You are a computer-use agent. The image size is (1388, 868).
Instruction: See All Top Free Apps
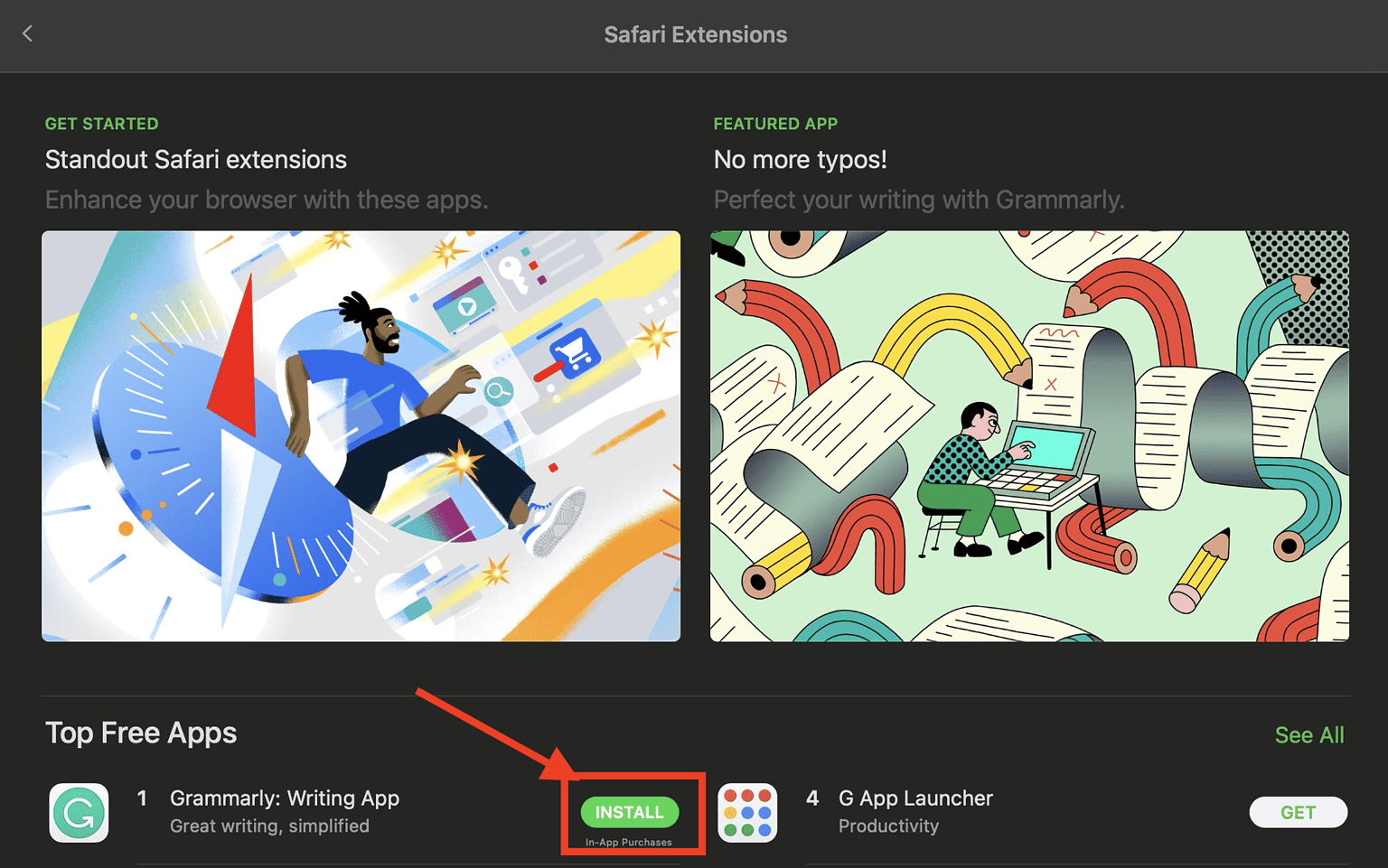click(x=1309, y=734)
